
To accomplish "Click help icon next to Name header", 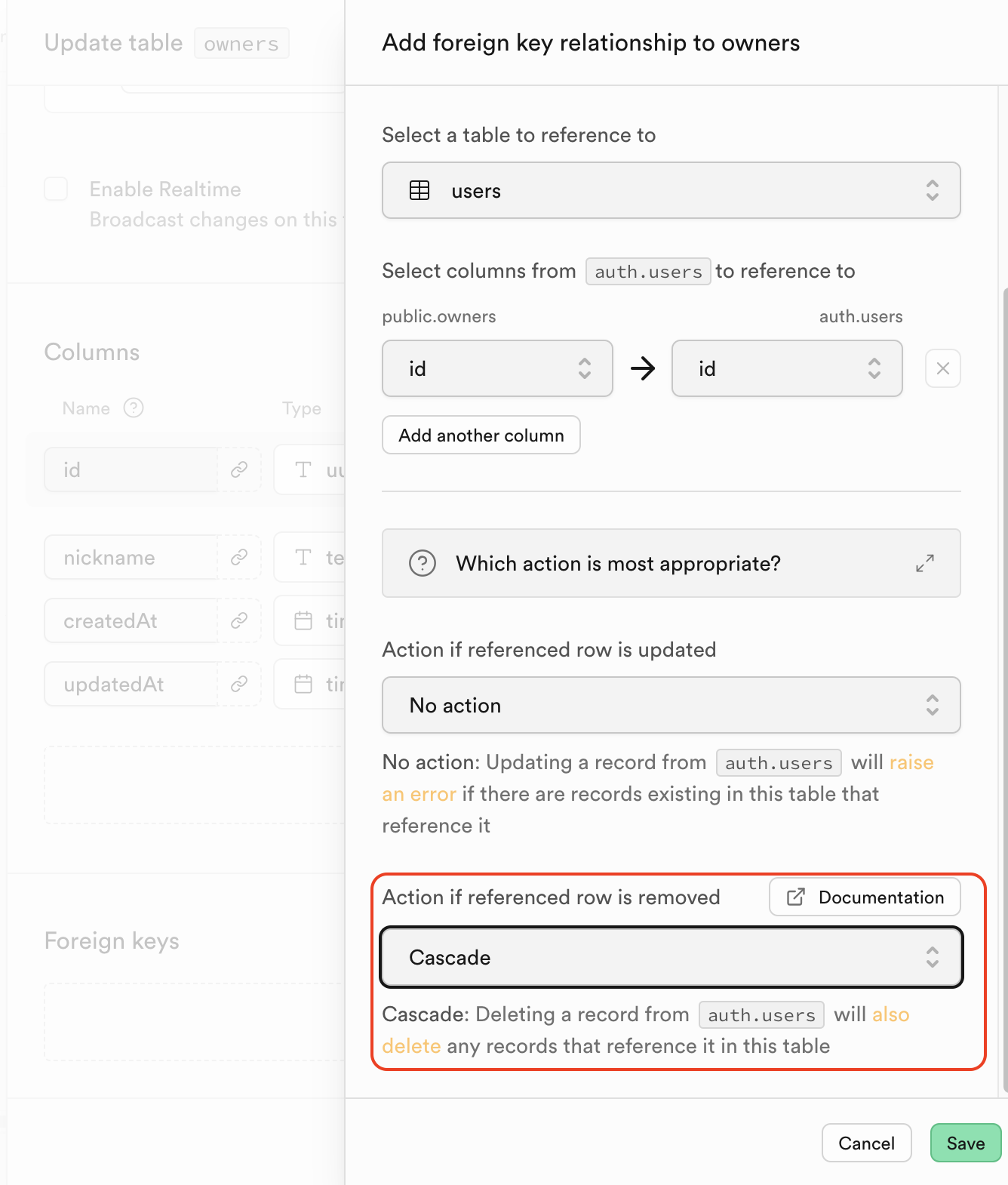I will tap(134, 408).
